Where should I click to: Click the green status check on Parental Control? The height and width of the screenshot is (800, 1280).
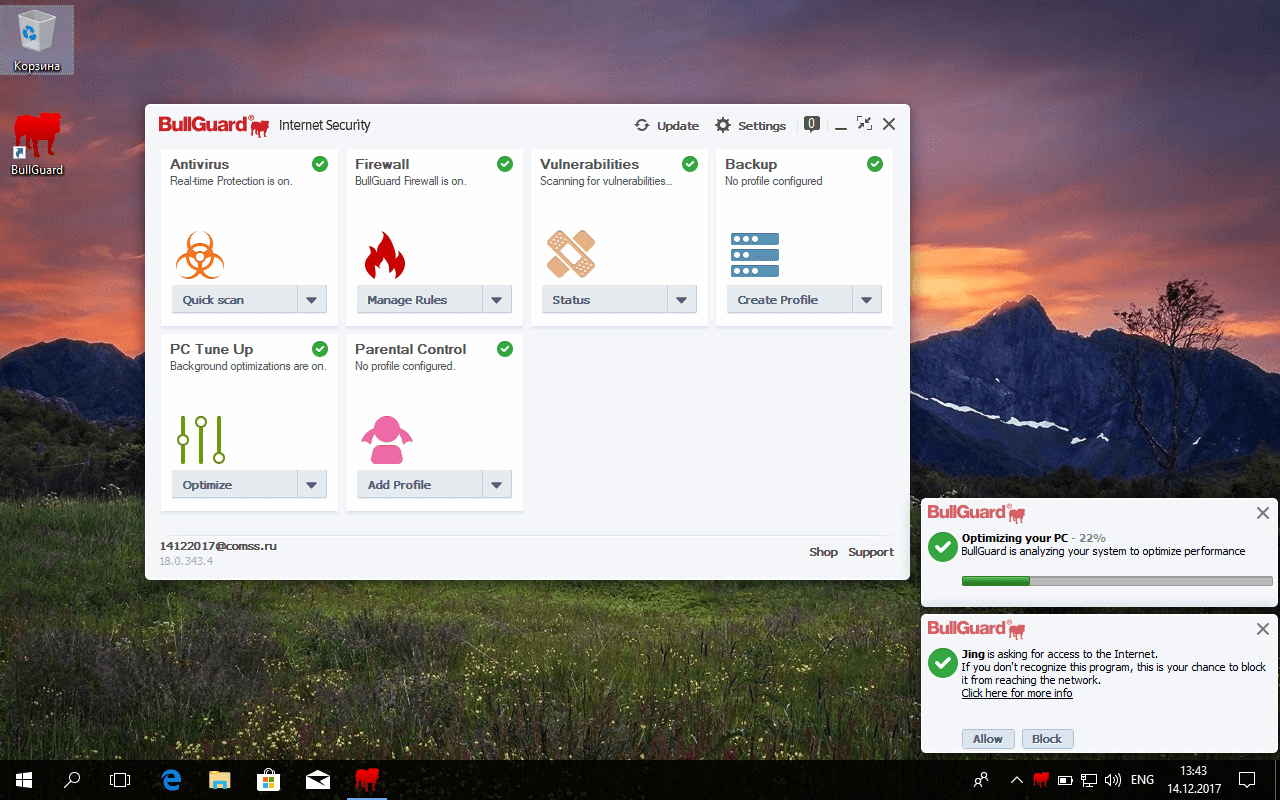point(505,349)
